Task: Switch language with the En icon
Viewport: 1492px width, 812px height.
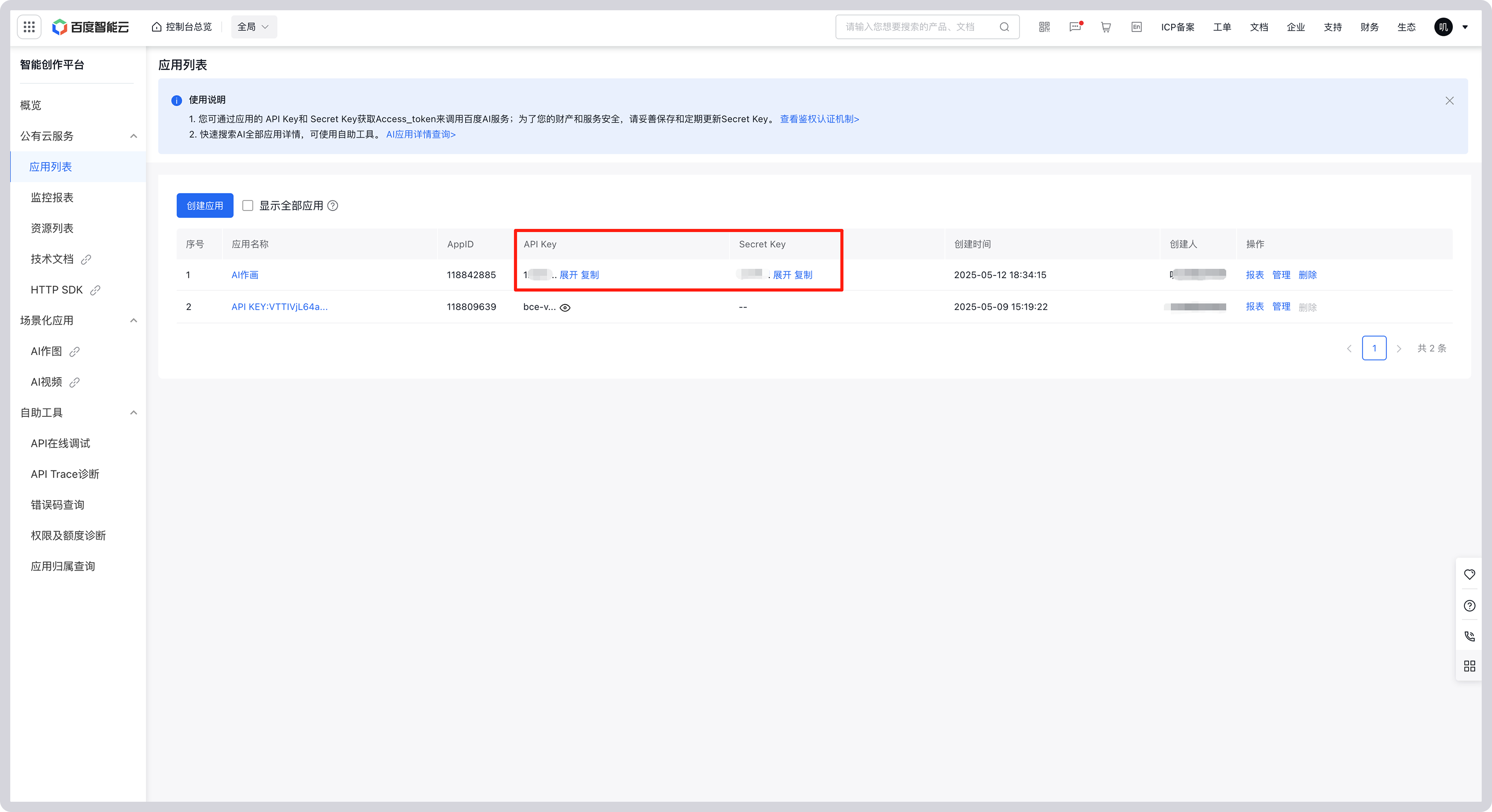Action: [1136, 27]
